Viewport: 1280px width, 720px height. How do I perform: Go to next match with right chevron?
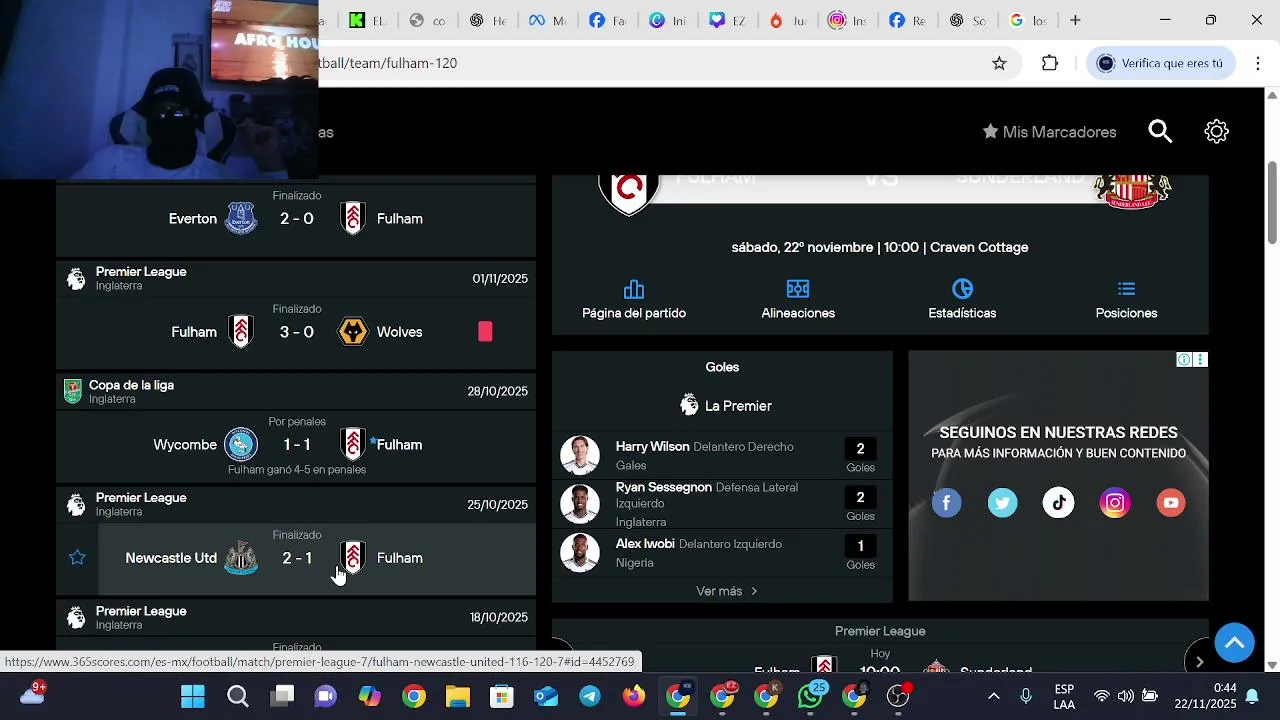tap(1199, 661)
